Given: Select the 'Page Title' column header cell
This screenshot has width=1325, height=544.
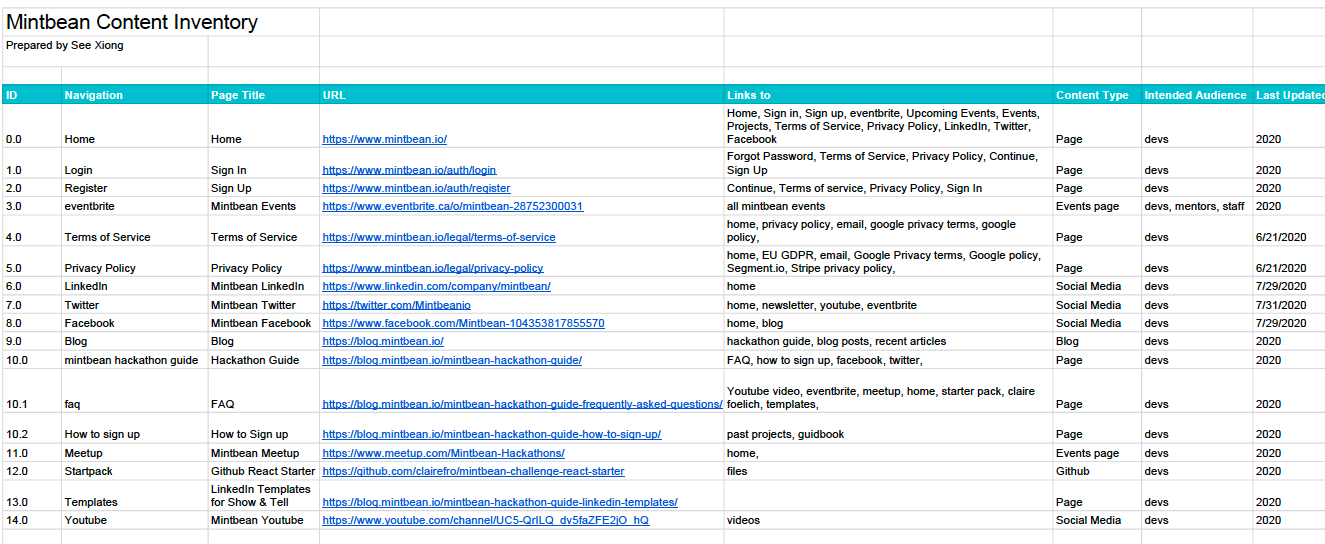Looking at the screenshot, I should pyautogui.click(x=264, y=95).
